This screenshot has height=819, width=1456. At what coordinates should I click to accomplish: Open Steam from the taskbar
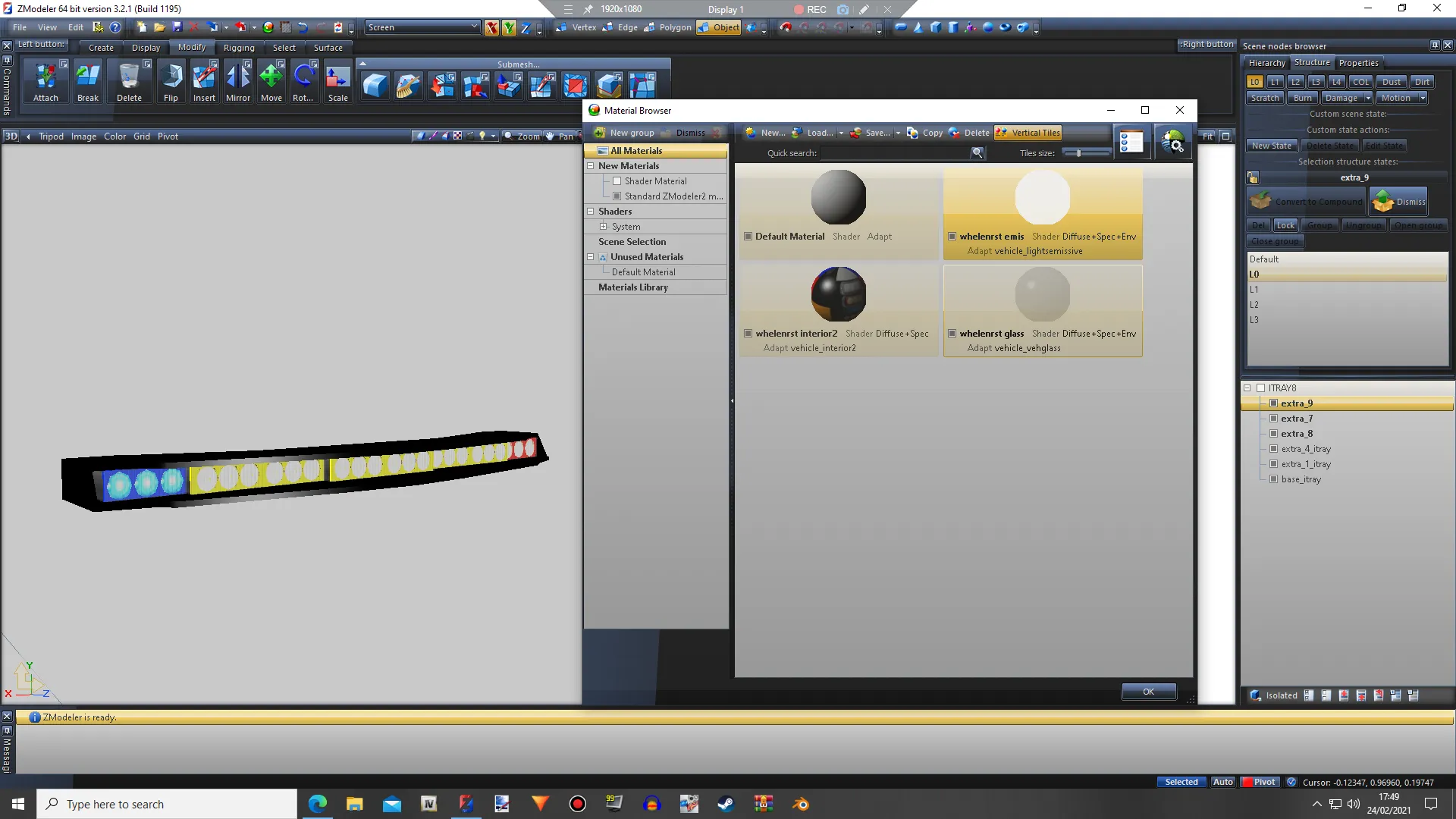(x=726, y=804)
